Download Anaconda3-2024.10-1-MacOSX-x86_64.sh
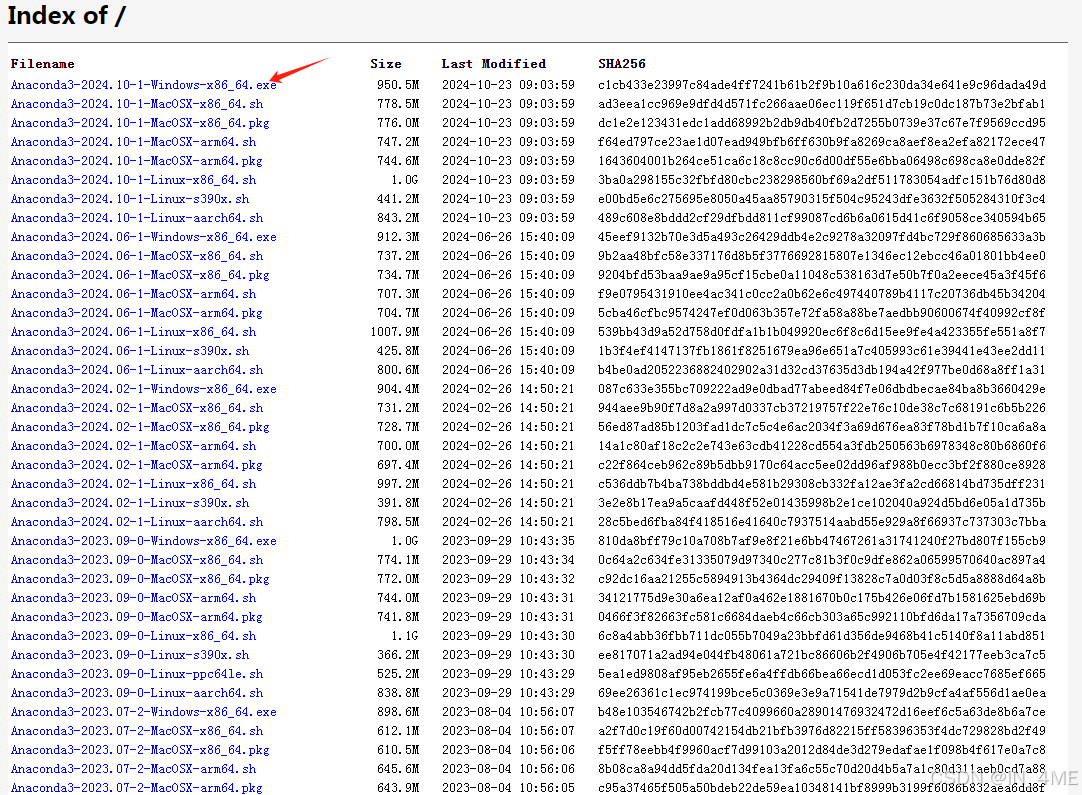 tap(137, 104)
